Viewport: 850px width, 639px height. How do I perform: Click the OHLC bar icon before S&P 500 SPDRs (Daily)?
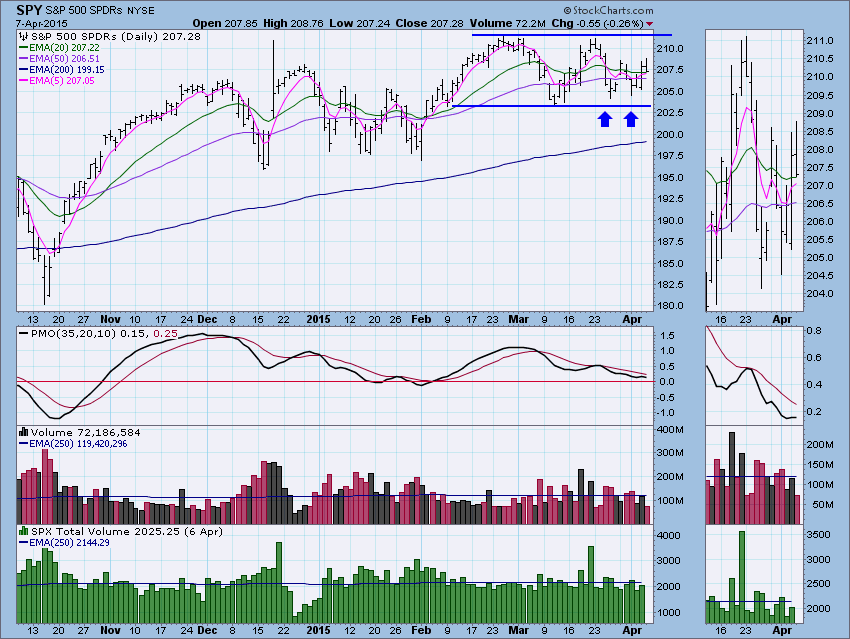(23, 37)
